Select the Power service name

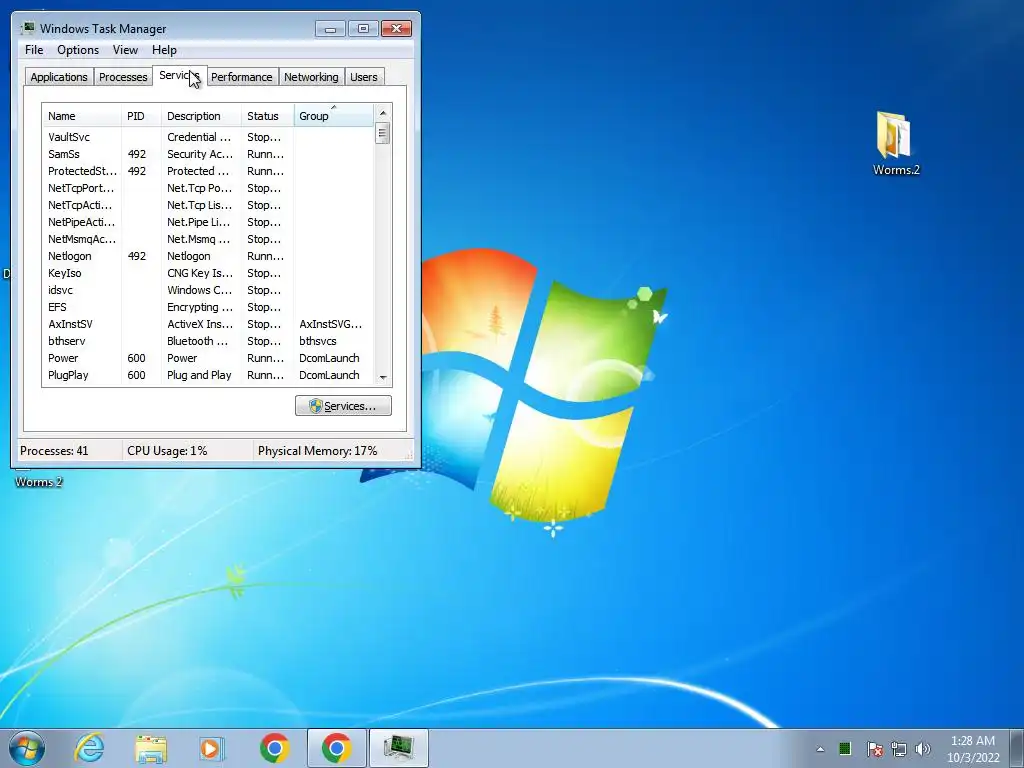tap(63, 358)
